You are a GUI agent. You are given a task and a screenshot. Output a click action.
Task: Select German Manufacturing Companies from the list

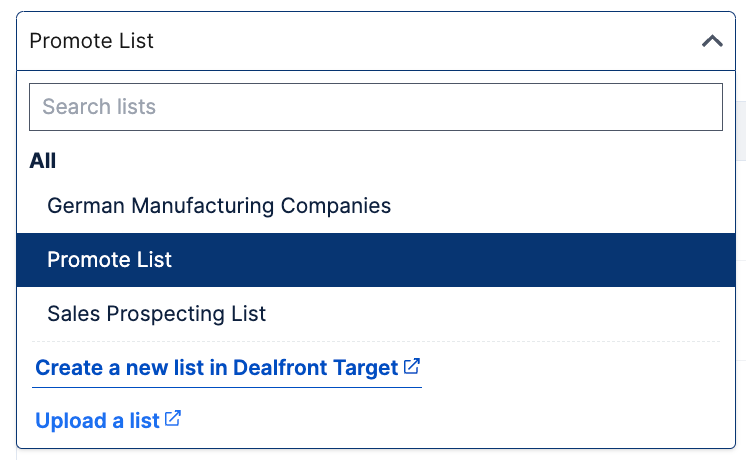coord(219,206)
